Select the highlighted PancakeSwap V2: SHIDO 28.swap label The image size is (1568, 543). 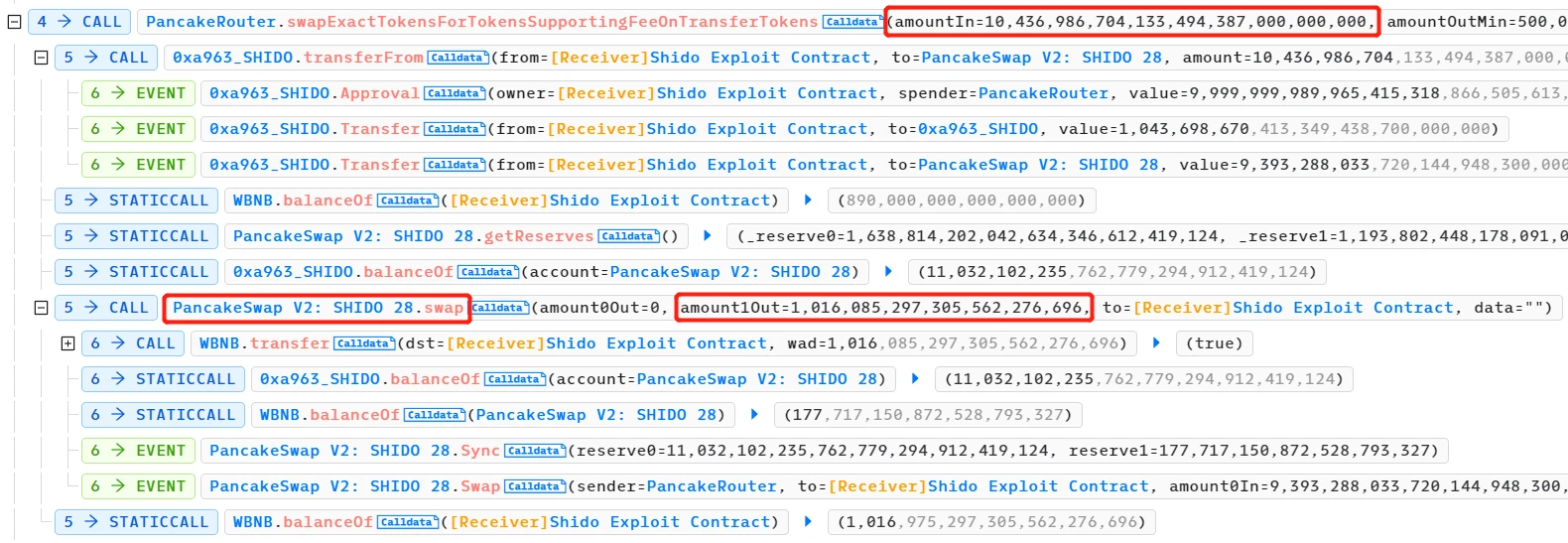point(318,308)
